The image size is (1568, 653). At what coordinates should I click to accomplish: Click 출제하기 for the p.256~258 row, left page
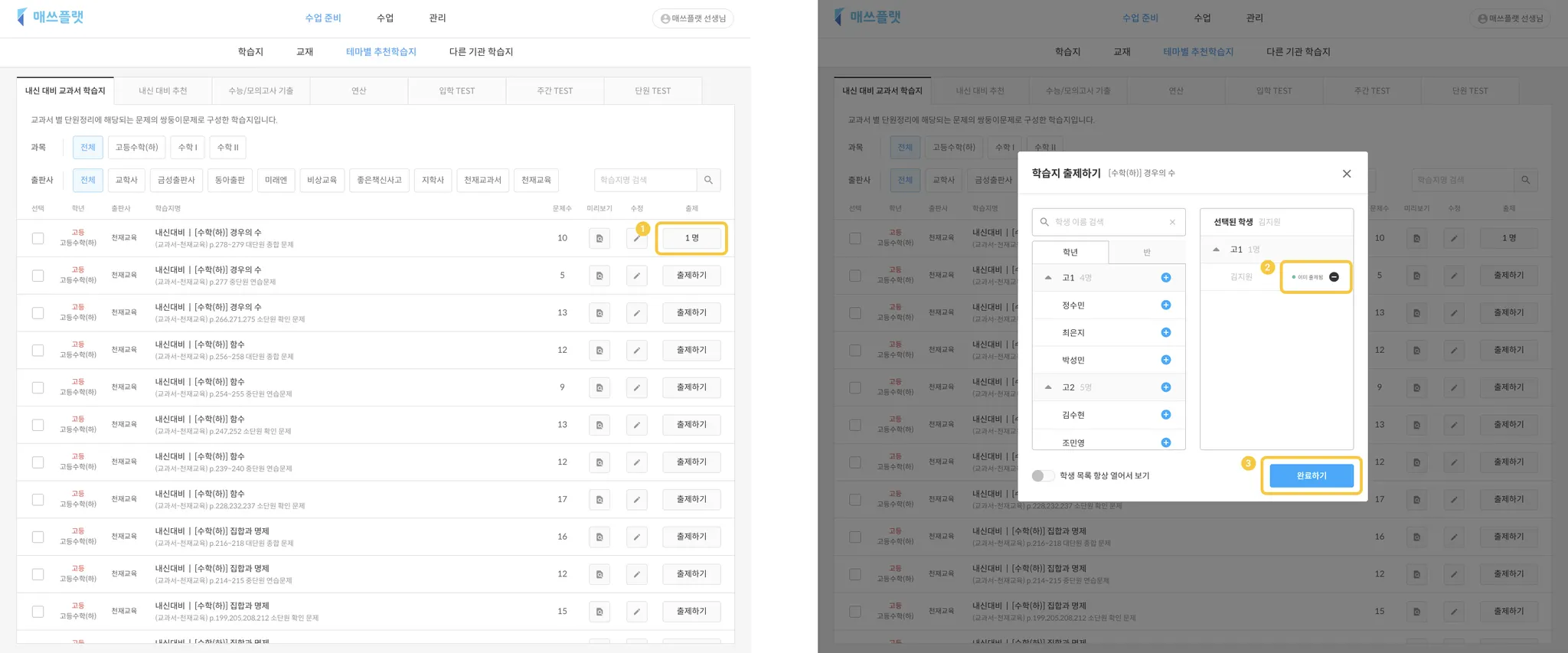click(691, 351)
